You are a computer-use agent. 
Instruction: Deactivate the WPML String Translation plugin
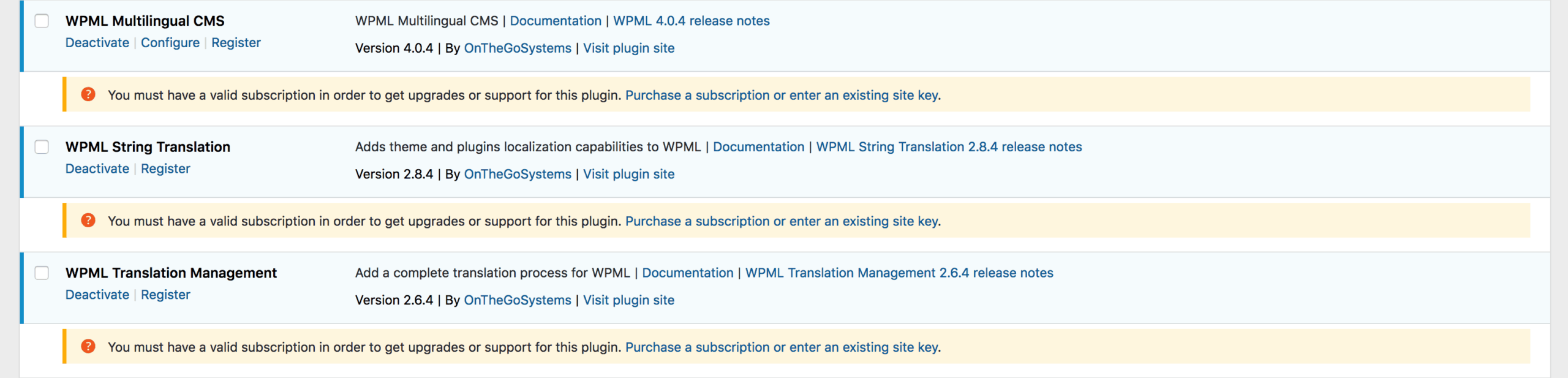[x=97, y=169]
